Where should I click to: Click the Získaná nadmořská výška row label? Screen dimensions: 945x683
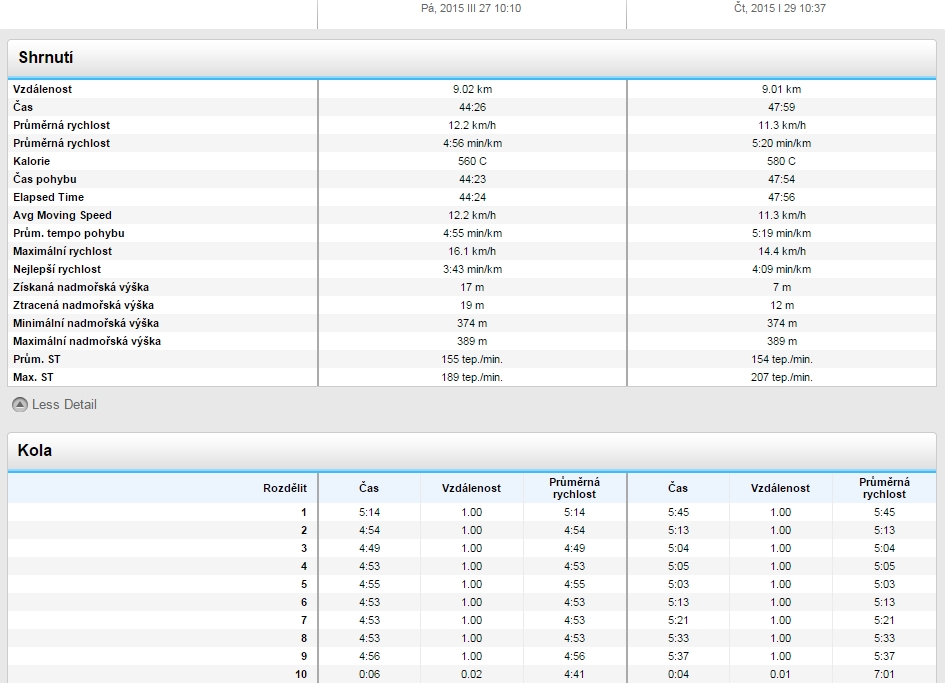(x=82, y=287)
